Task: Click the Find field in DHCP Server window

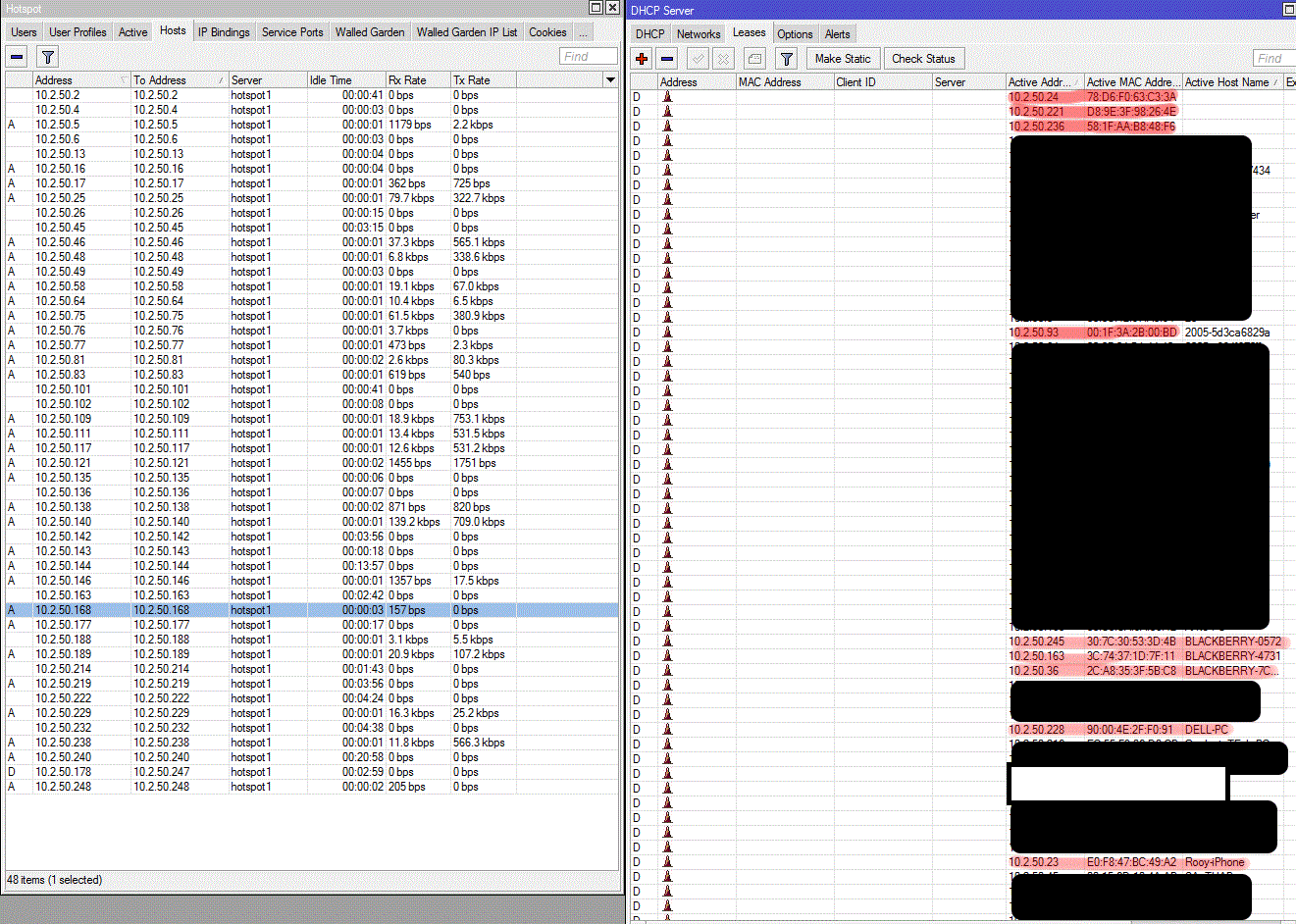Action: click(x=1274, y=59)
